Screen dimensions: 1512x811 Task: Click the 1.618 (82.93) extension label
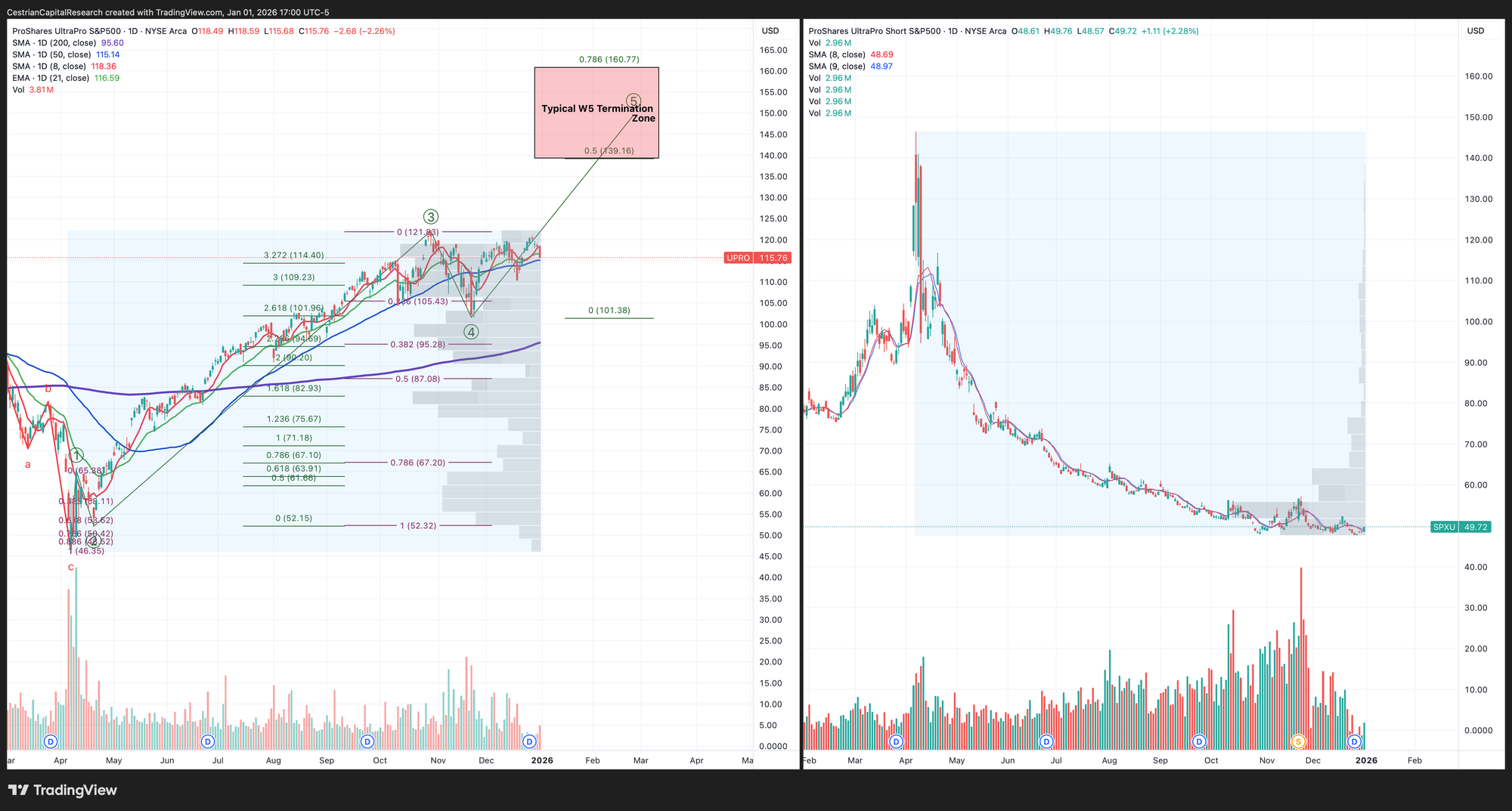click(294, 388)
